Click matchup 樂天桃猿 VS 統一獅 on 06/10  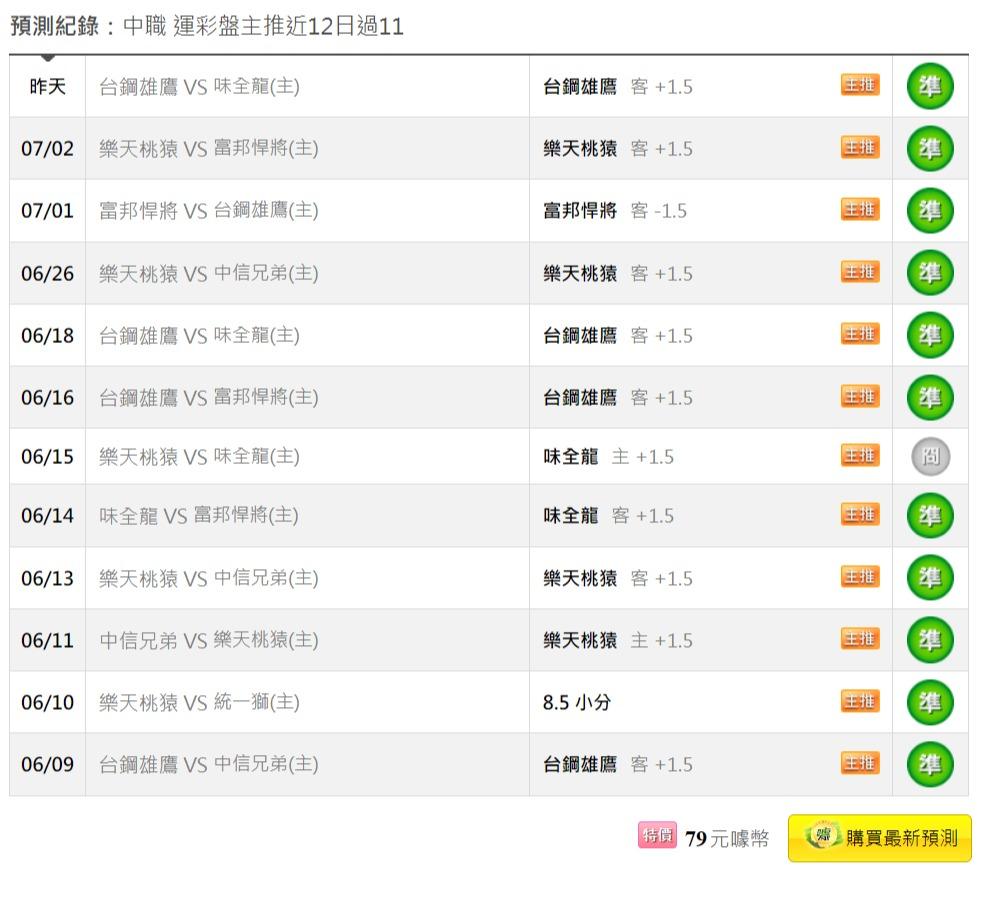pyautogui.click(x=200, y=702)
